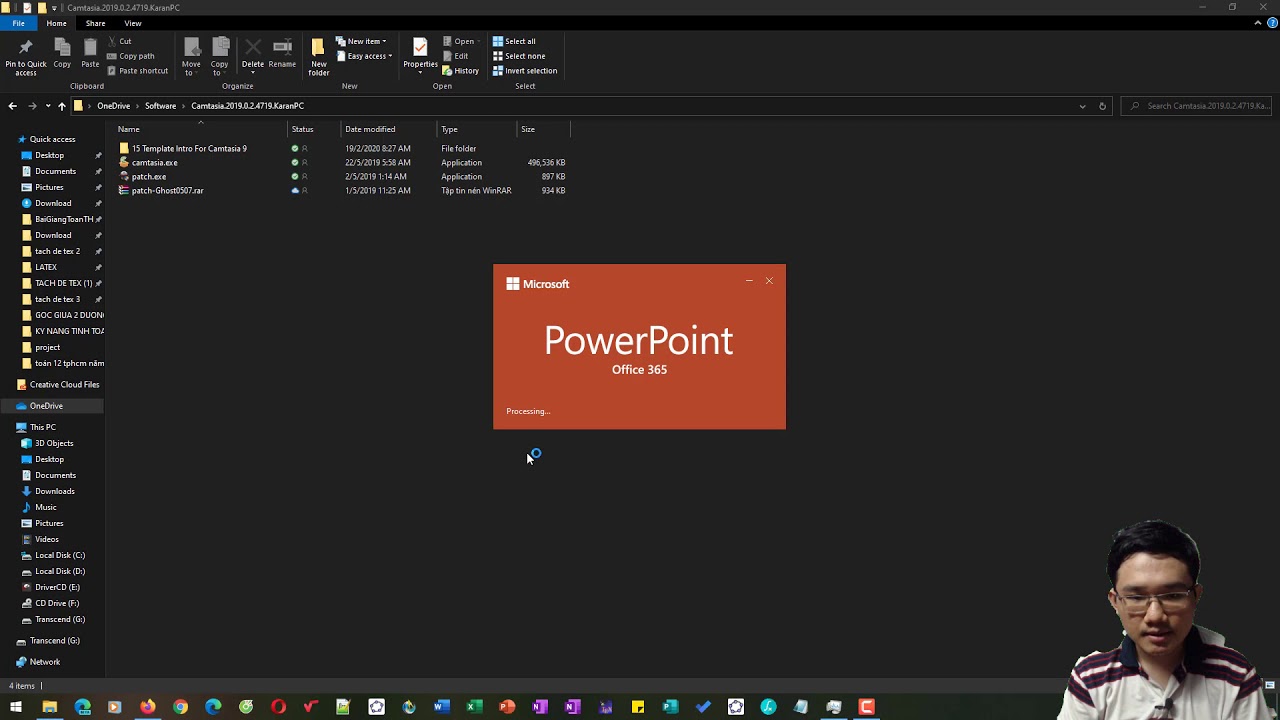Image resolution: width=1280 pixels, height=720 pixels.
Task: Expand the Delete options arrow
Action: [x=252, y=73]
